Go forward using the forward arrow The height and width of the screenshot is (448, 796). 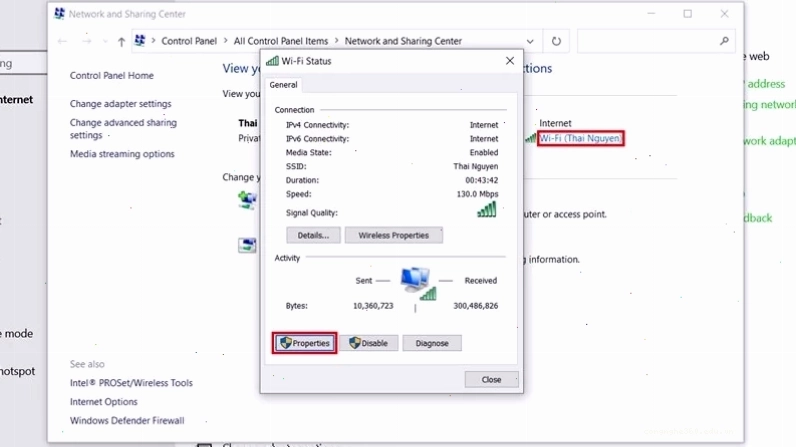pyautogui.click(x=87, y=41)
